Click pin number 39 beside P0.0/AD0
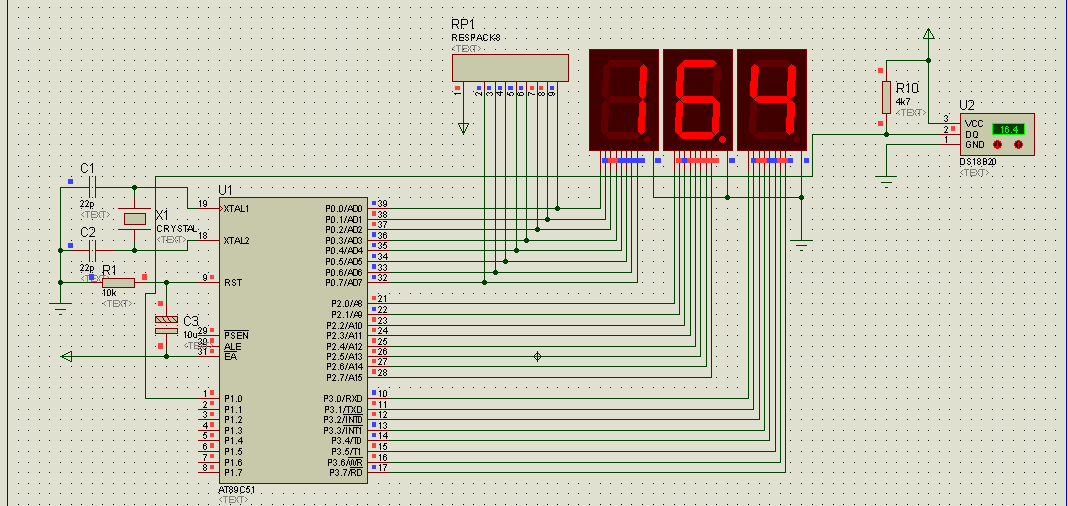Viewport: 1068px width, 506px height. (382, 204)
